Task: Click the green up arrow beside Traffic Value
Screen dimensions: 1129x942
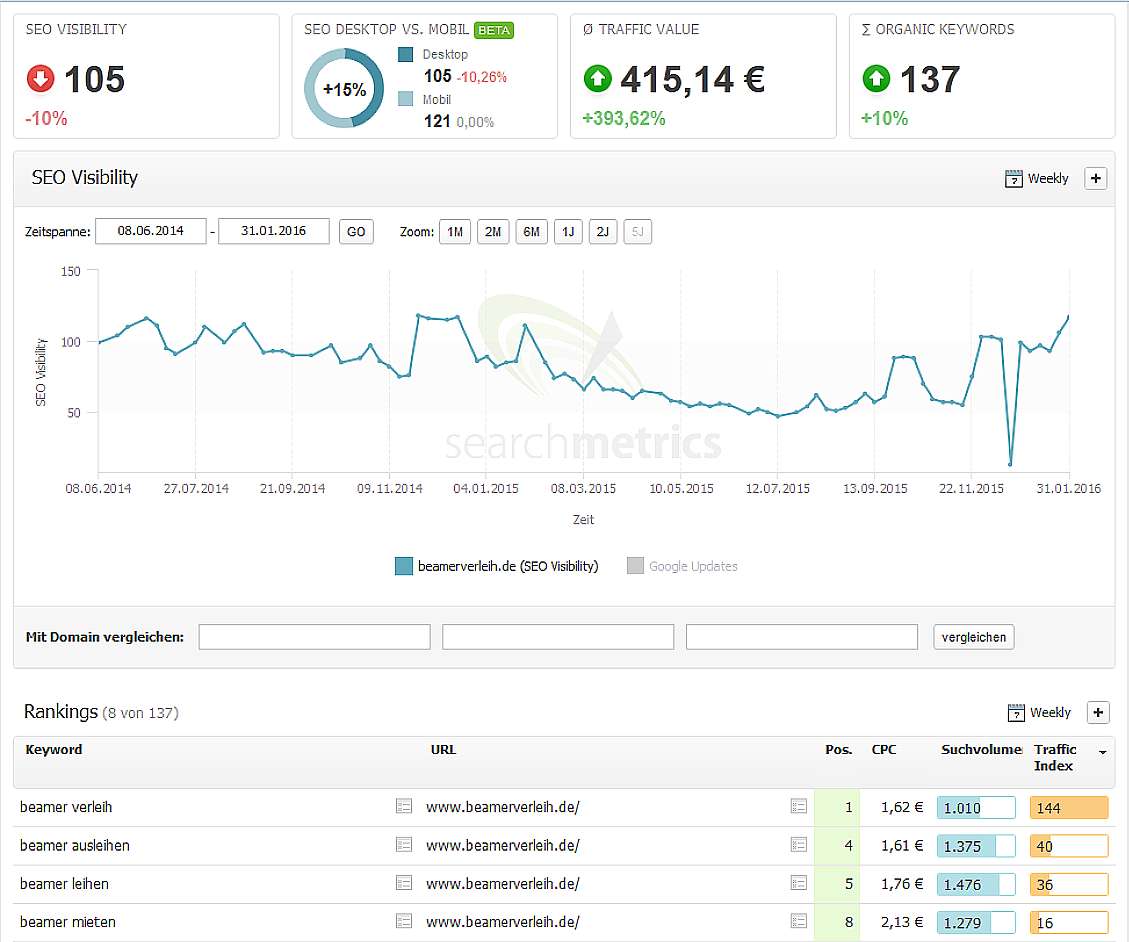Action: (598, 78)
